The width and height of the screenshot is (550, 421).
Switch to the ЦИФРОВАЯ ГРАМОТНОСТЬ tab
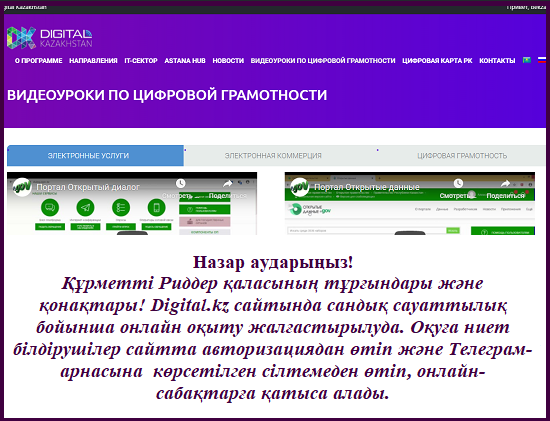[462, 155]
